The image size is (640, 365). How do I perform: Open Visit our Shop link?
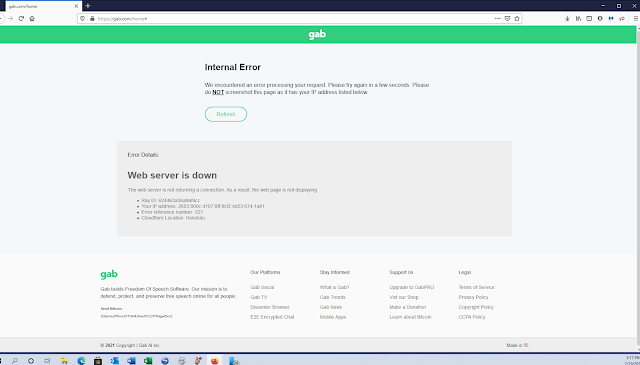[404, 297]
